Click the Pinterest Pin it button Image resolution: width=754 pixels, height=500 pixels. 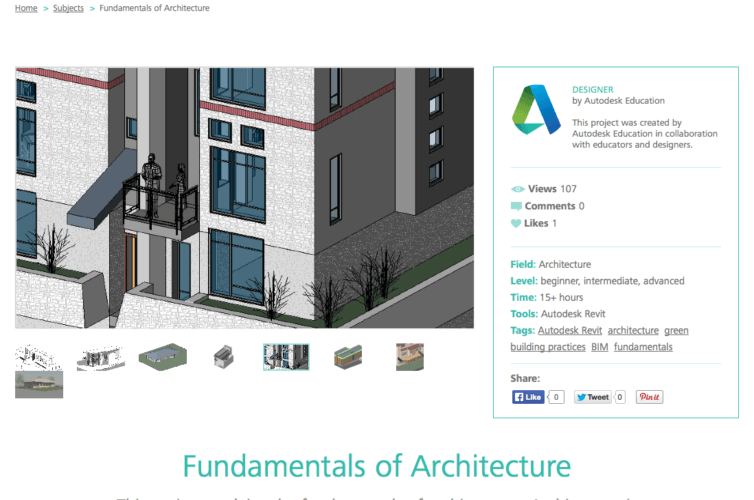point(649,397)
